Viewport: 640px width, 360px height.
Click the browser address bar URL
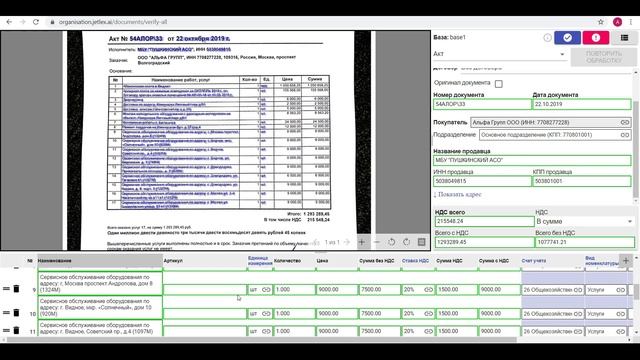(x=113, y=22)
